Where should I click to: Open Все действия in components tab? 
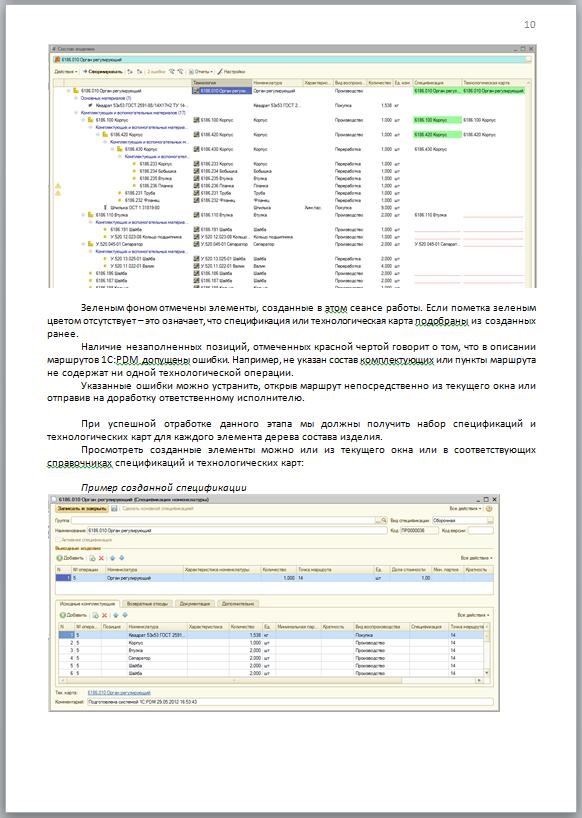473,615
